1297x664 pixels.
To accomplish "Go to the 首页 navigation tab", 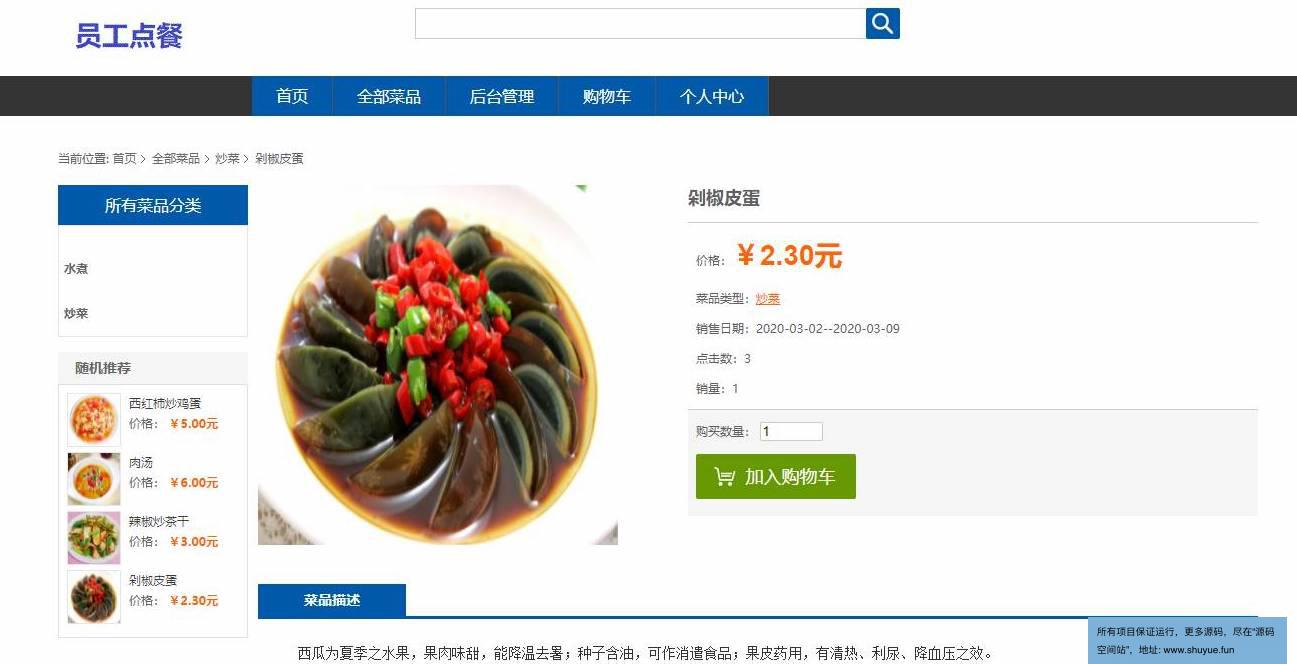I will tap(292, 96).
